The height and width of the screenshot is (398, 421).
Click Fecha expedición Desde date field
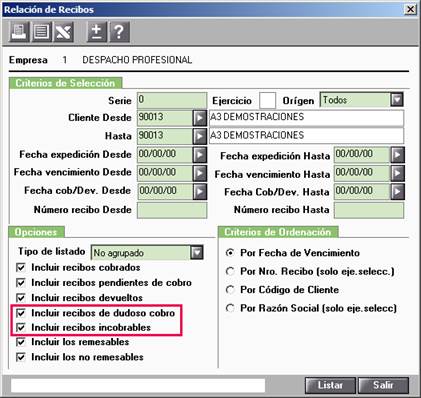(165, 155)
